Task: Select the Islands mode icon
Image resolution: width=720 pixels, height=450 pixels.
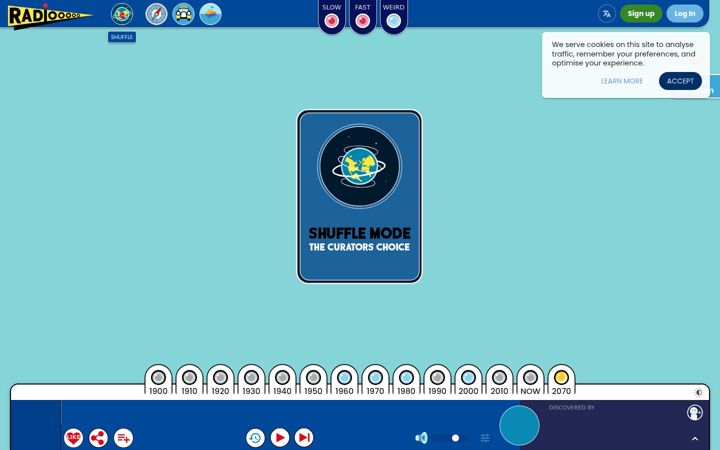Action: (x=211, y=14)
